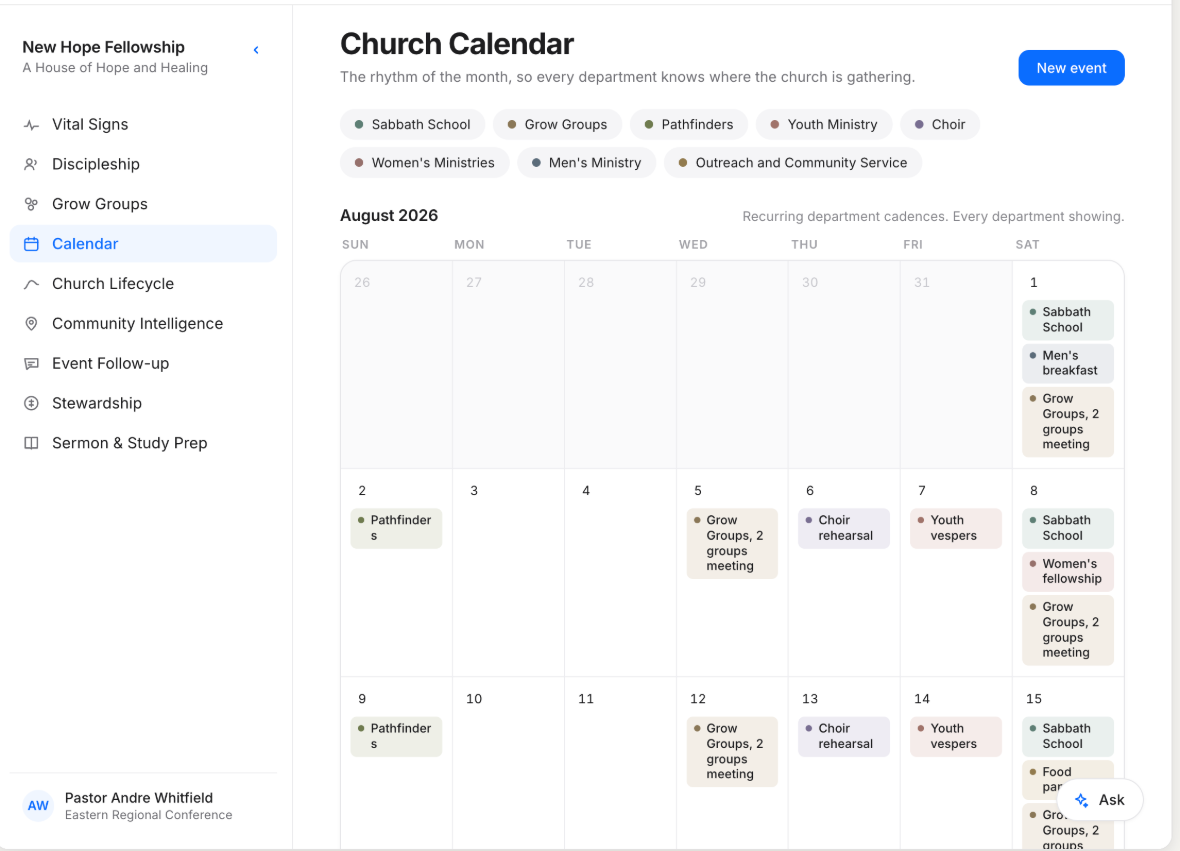Screen dimensions: 1180x851
Task: Click the Church Calendar page title
Action: [x=457, y=44]
